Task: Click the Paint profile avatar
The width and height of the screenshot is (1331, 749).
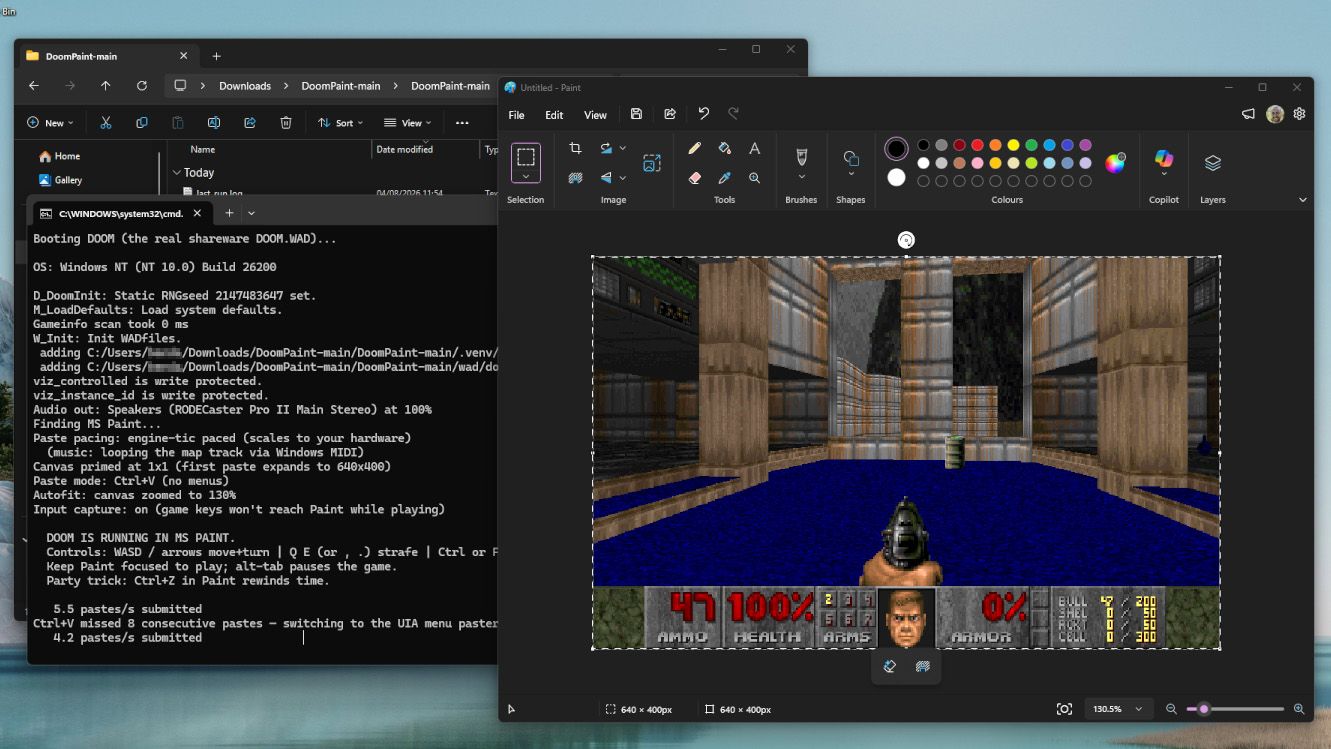Action: pos(1275,114)
